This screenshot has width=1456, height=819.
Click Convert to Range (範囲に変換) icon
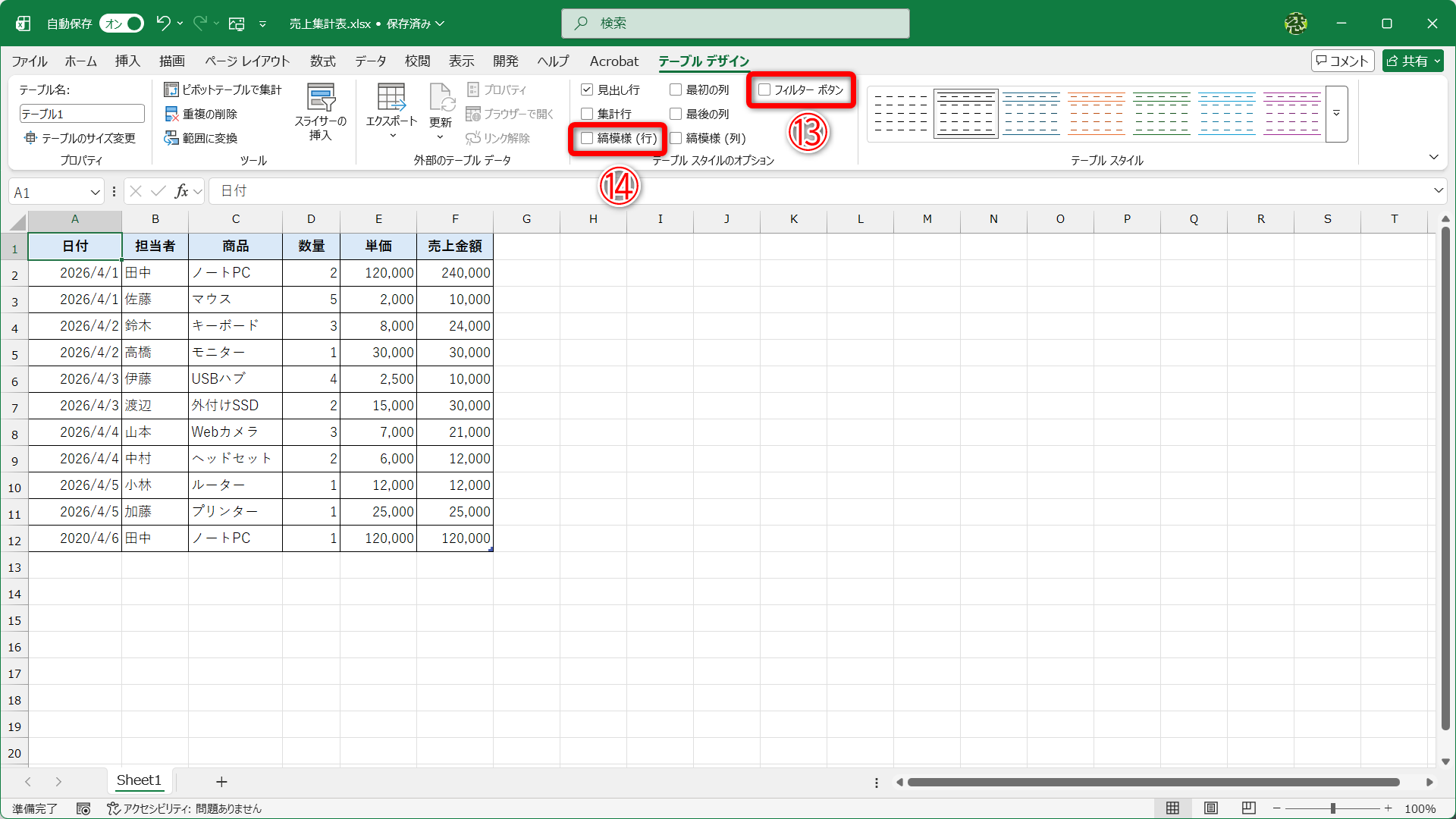pos(171,138)
